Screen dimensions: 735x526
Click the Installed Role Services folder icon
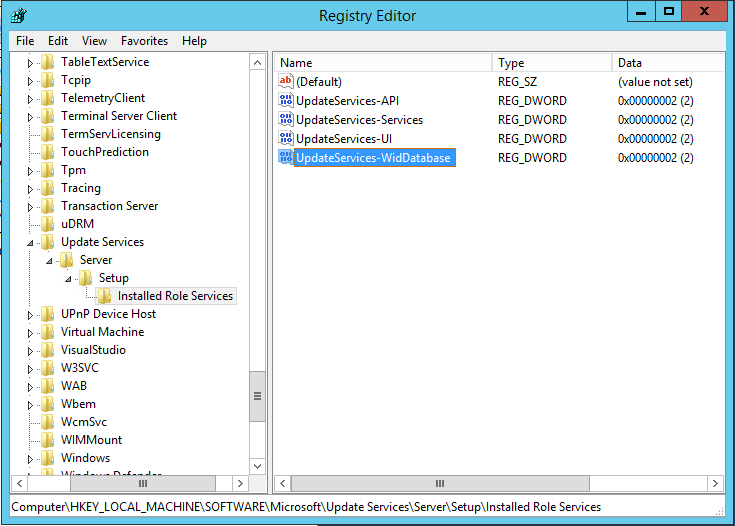pyautogui.click(x=104, y=296)
